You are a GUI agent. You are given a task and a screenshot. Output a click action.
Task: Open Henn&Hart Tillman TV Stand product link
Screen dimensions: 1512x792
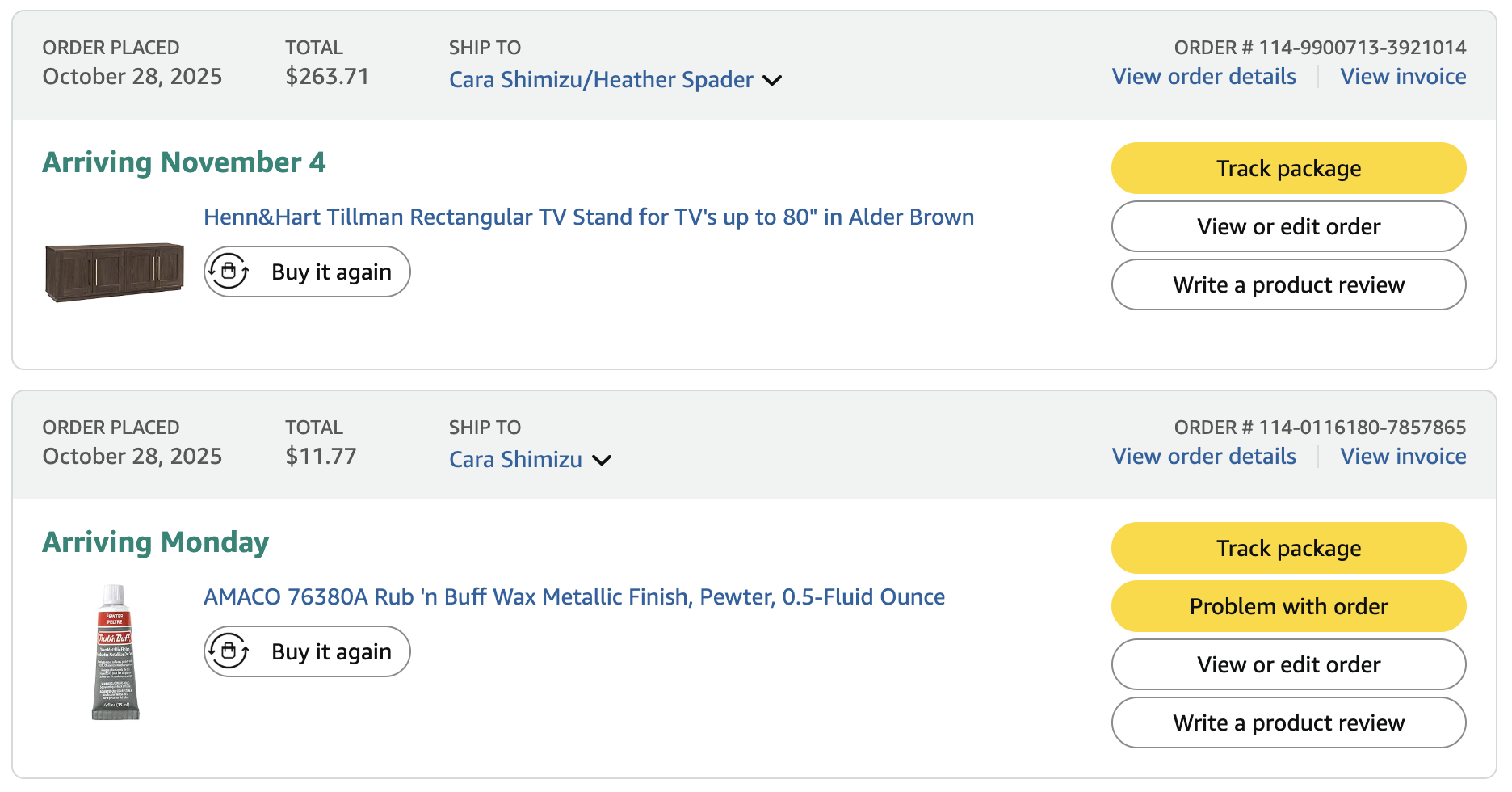589,217
